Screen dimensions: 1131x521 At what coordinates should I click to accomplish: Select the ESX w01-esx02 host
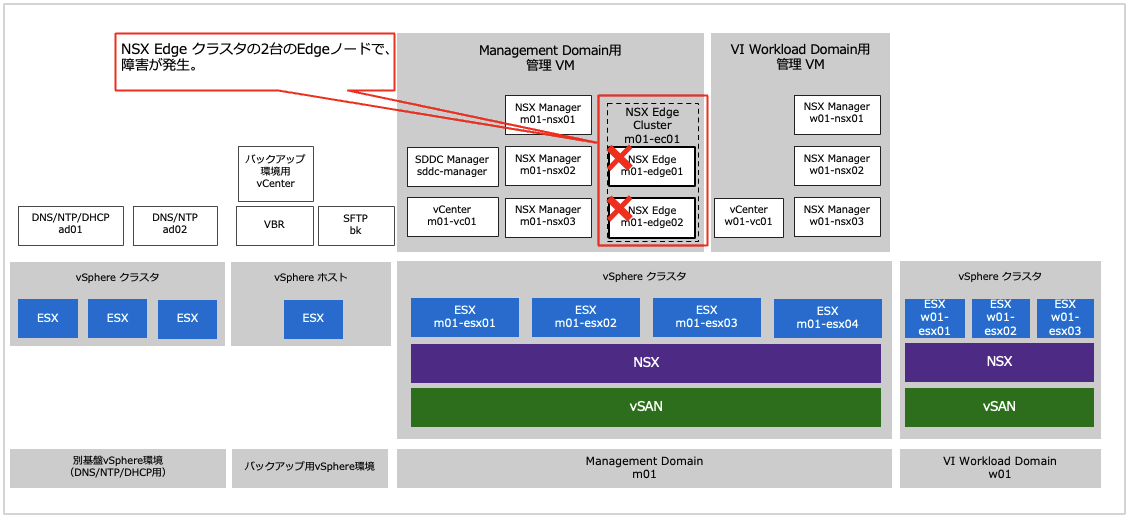coord(999,318)
